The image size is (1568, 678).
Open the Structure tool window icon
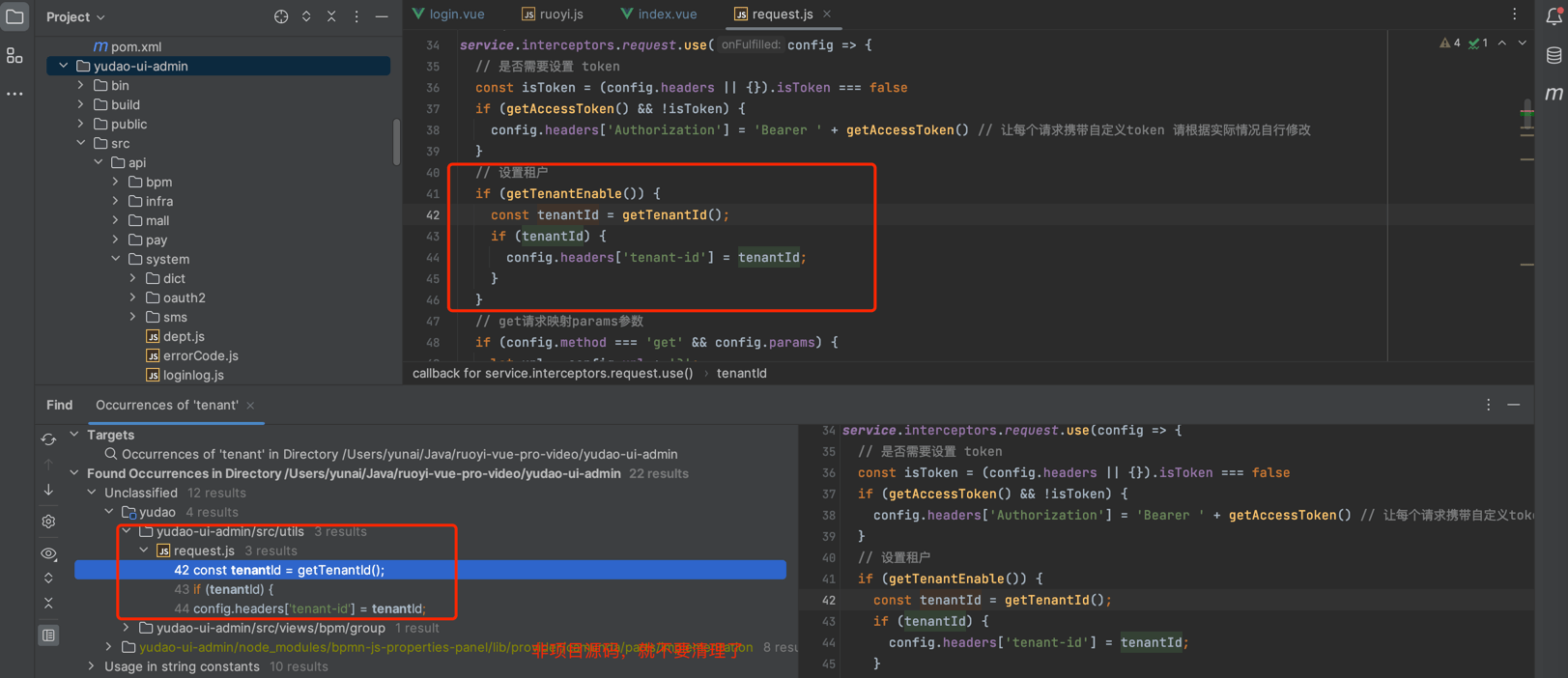14,57
